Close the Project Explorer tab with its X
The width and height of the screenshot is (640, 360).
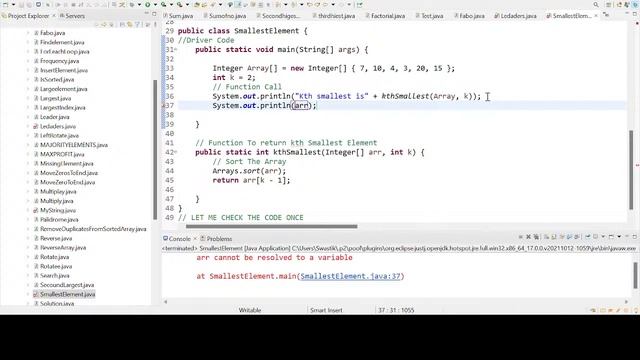coord(53,16)
